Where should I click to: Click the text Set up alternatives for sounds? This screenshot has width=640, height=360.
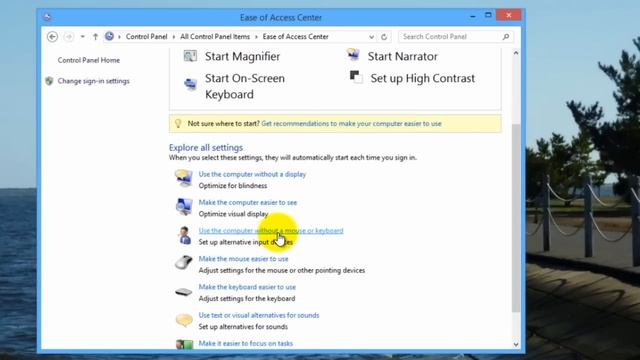pyautogui.click(x=243, y=327)
